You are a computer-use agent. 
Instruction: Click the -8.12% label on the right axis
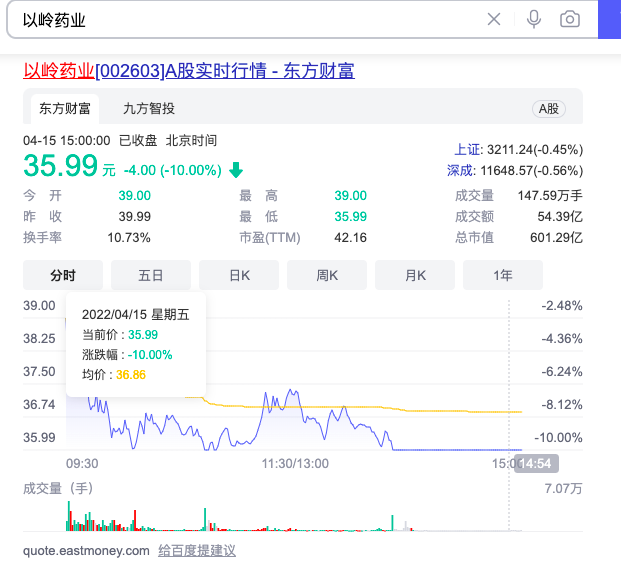[x=562, y=405]
